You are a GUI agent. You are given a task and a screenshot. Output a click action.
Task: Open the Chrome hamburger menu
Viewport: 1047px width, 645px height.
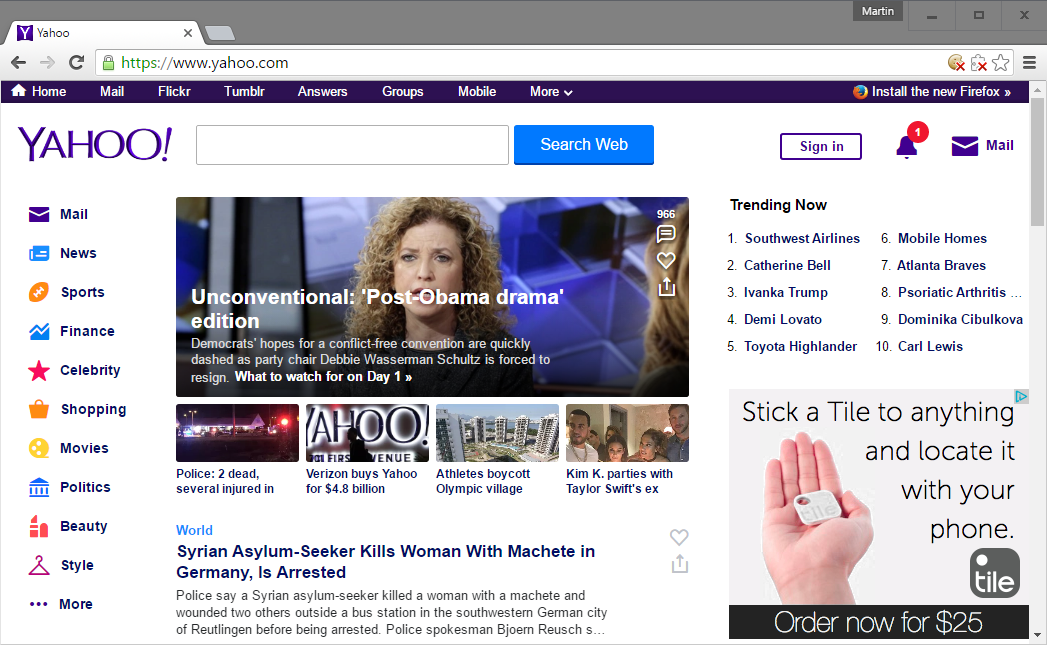(1030, 63)
